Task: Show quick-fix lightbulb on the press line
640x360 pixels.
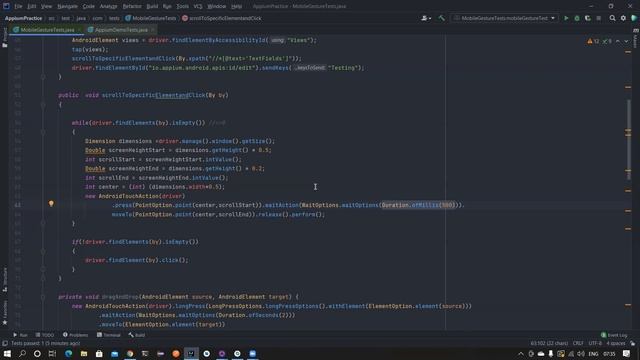Action: (51, 203)
